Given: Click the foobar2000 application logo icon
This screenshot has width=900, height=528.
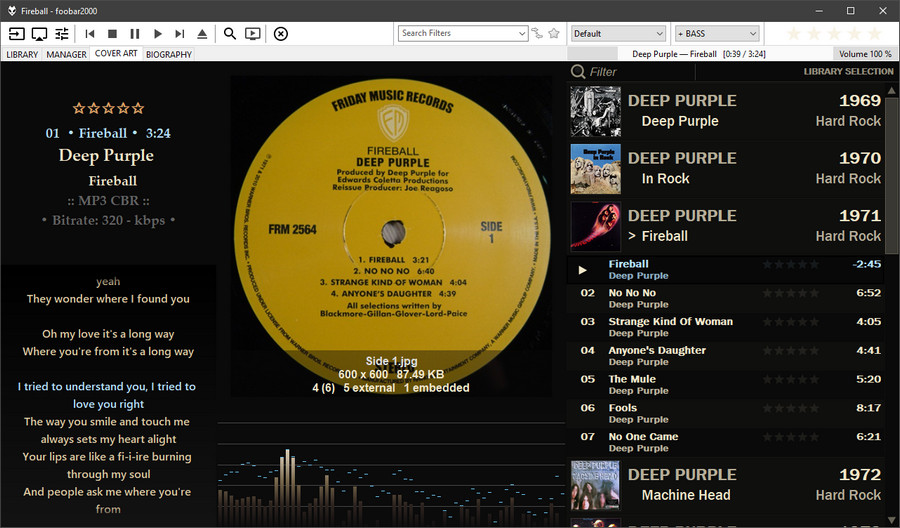Looking at the screenshot, I should 11,11.
